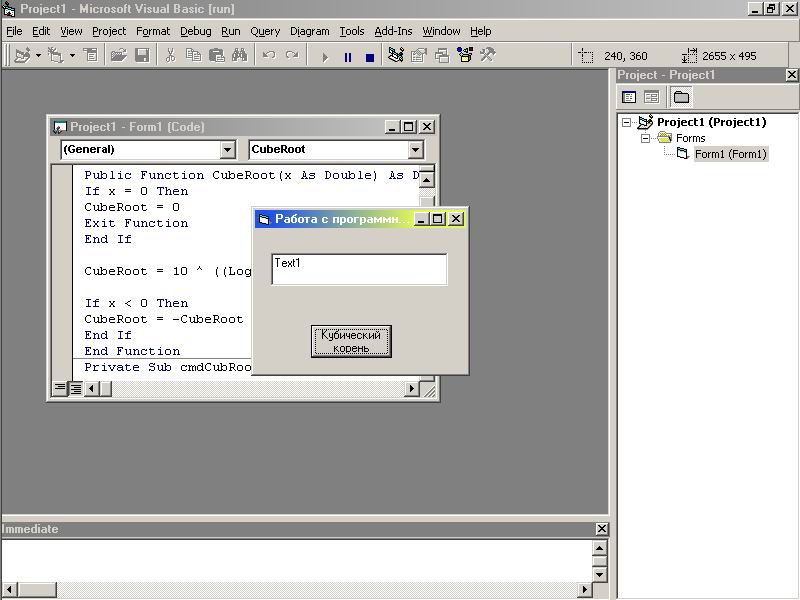Screen dimensions: 800x600
Task: Open the (General) object dropdown
Action: (x=228, y=149)
